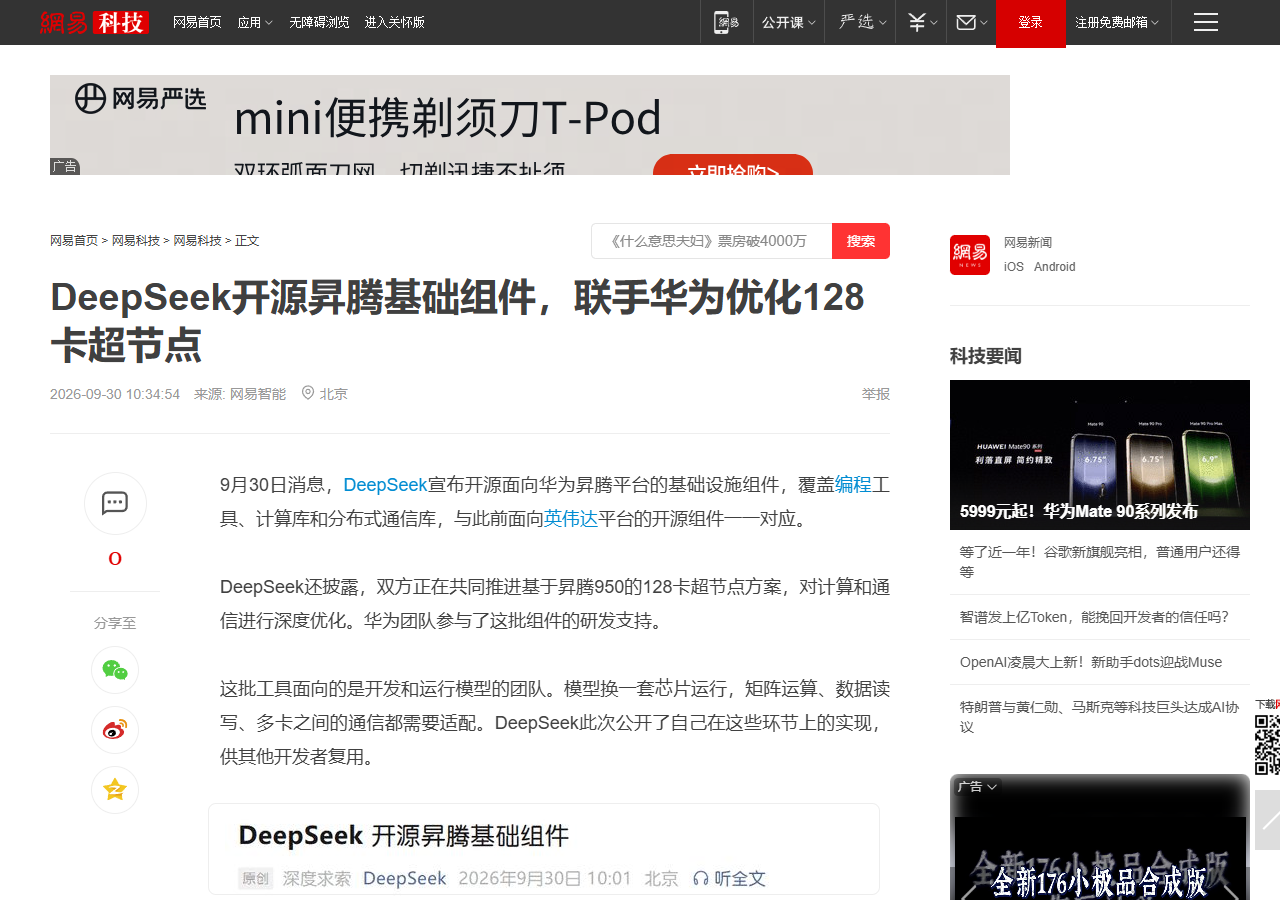
Task: Open the 严选 dropdown in header
Action: [x=861, y=22]
